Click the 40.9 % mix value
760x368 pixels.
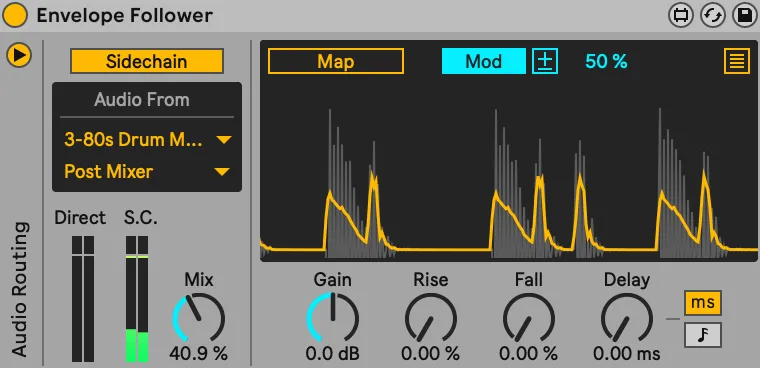coord(198,353)
